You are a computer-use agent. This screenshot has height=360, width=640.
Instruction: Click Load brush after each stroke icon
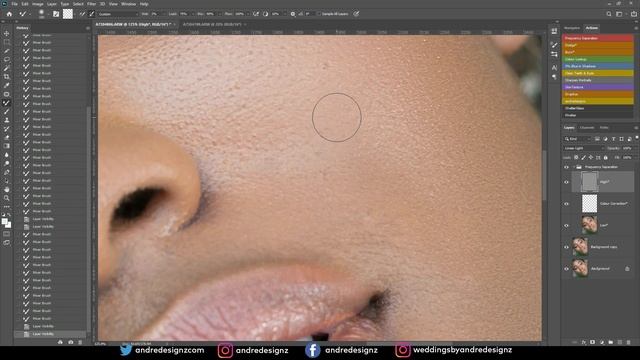coord(82,14)
